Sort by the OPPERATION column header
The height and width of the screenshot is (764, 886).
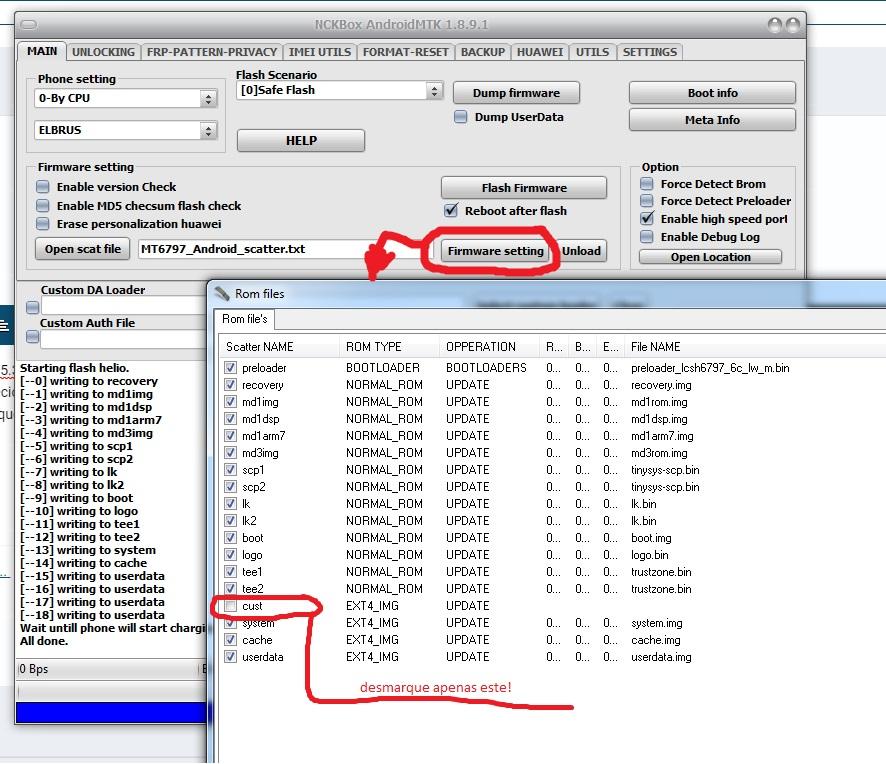click(x=490, y=346)
